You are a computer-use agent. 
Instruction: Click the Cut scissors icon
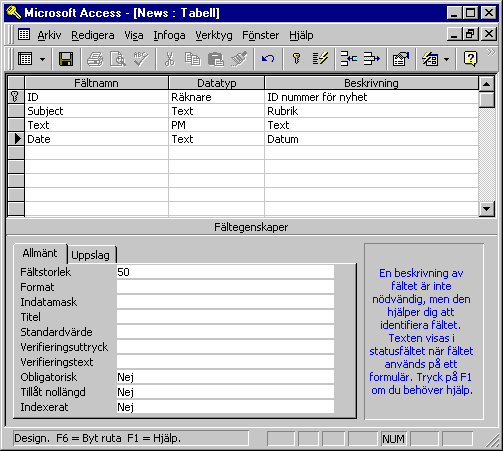click(170, 59)
